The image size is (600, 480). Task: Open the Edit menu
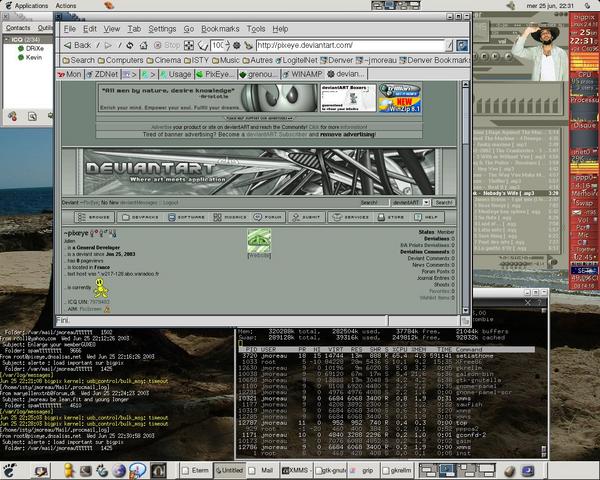click(90, 29)
